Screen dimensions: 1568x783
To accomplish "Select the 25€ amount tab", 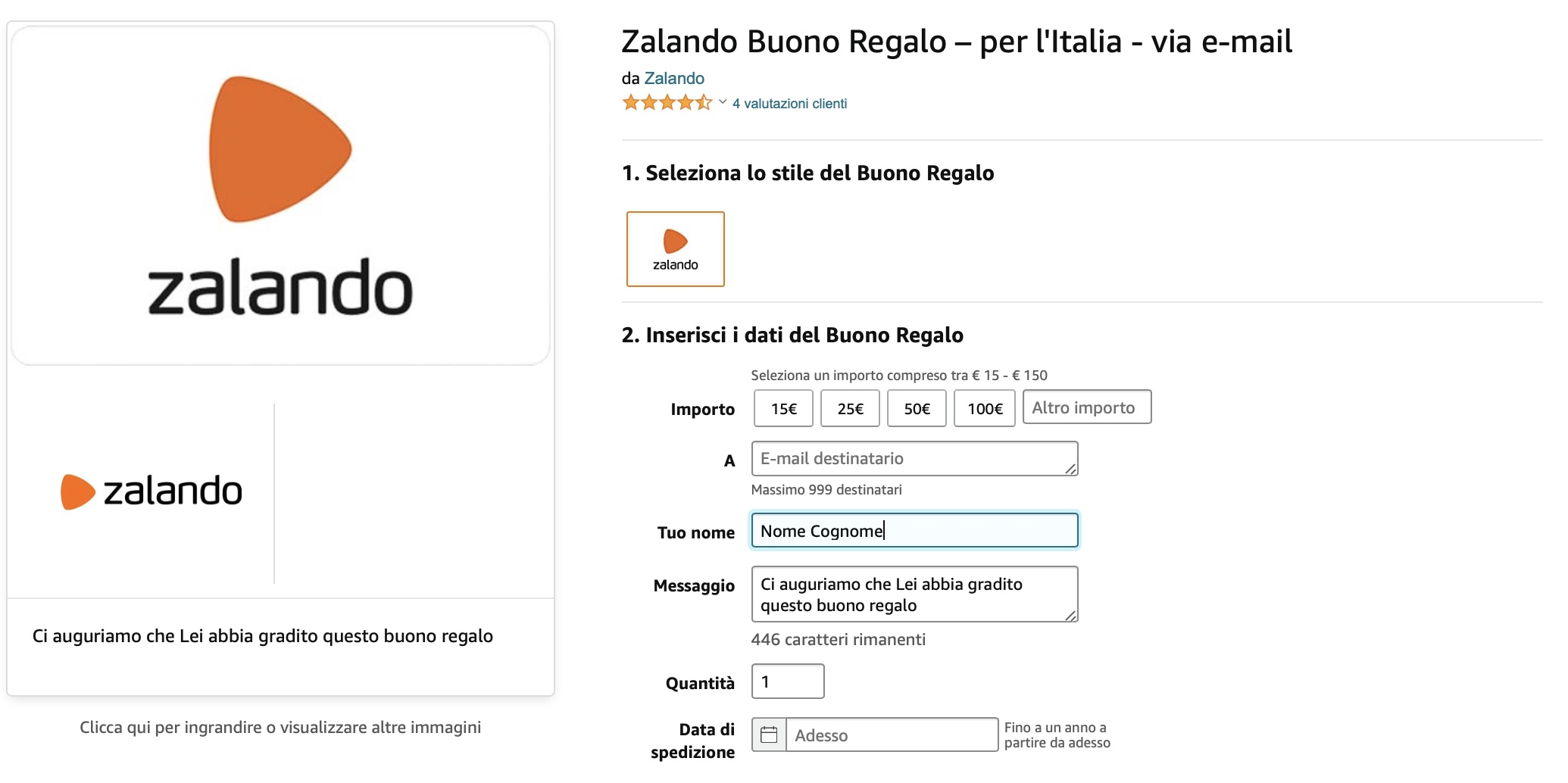I will (x=850, y=407).
